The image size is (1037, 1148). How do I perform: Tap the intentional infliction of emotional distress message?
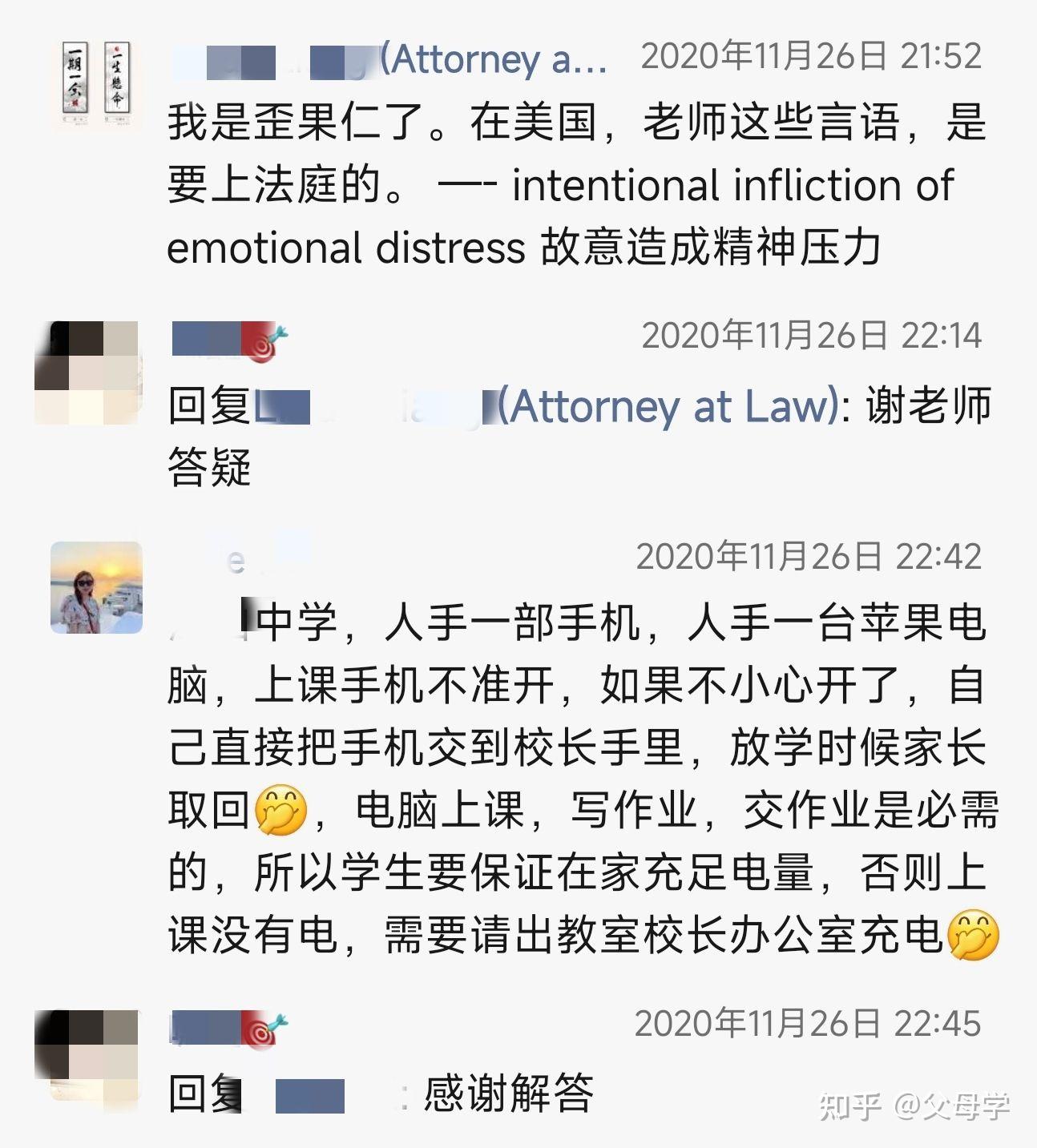coord(575,185)
